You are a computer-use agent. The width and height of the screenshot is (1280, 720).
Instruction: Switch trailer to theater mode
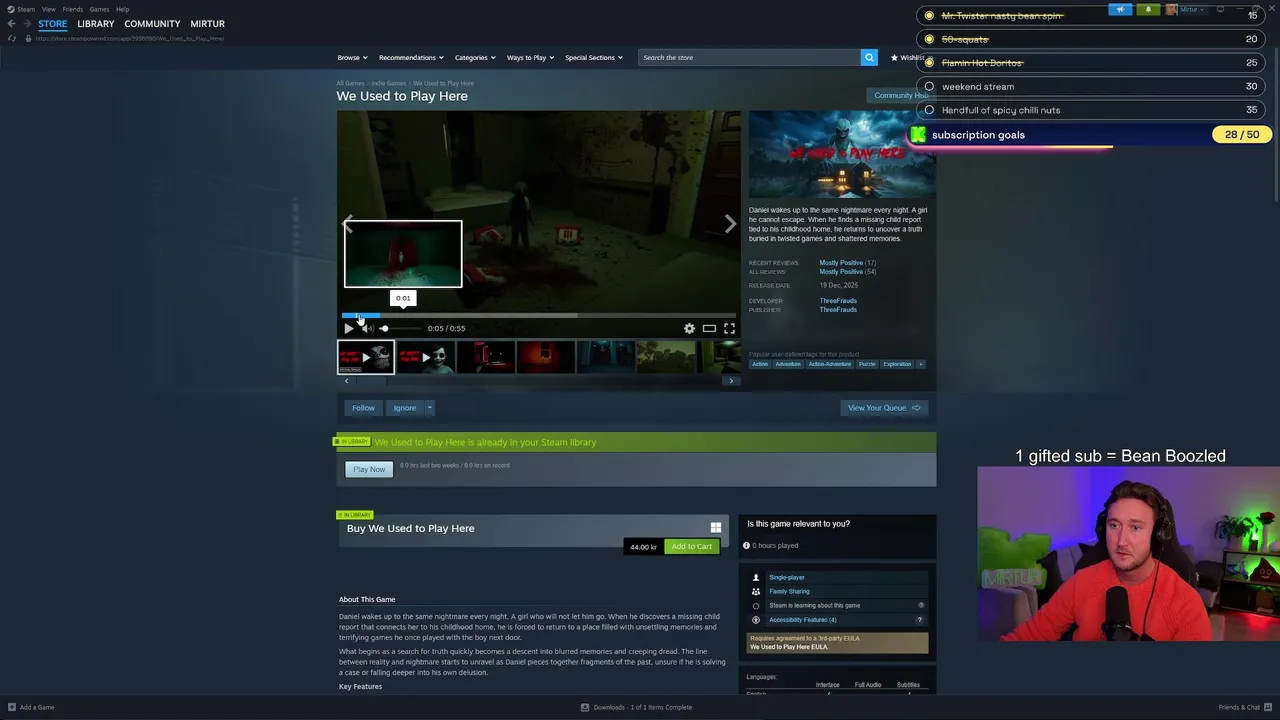pos(709,328)
